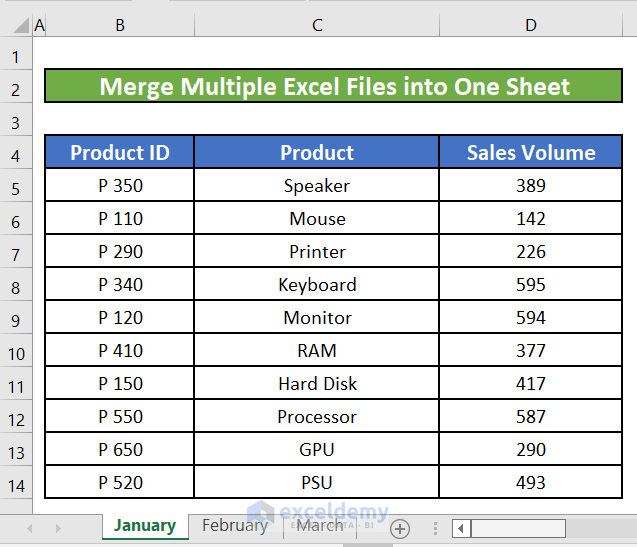Select column B header

point(120,25)
